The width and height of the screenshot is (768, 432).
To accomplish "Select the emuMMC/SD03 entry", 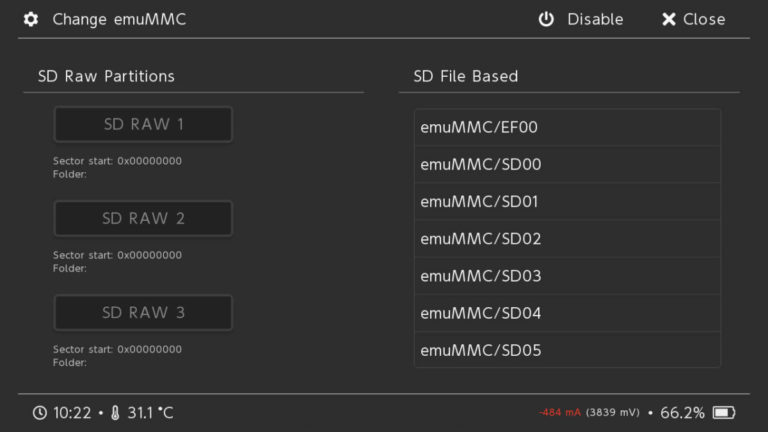I will tap(567, 276).
